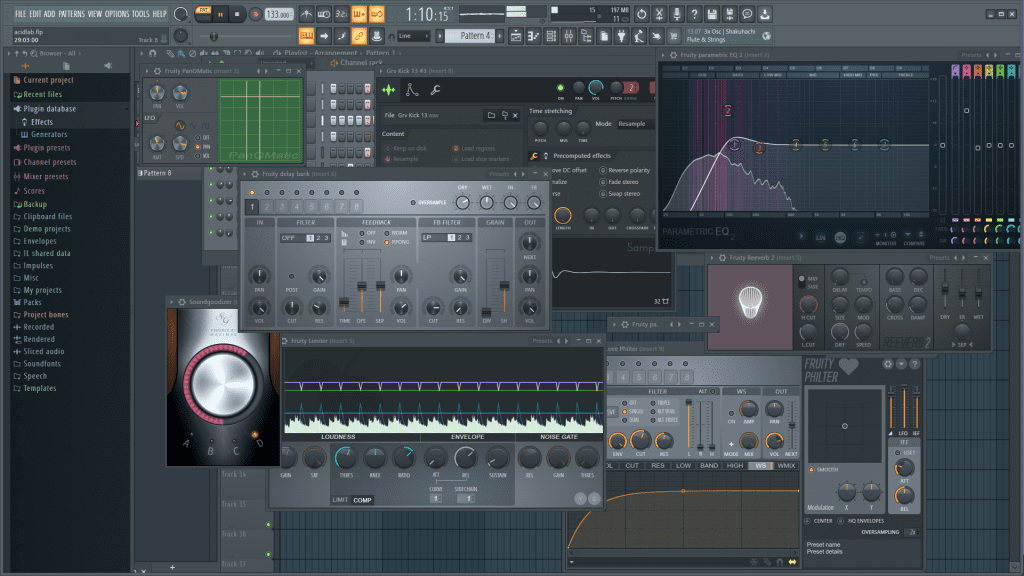Click the Playlist icon in the toolbar

(x=518, y=34)
